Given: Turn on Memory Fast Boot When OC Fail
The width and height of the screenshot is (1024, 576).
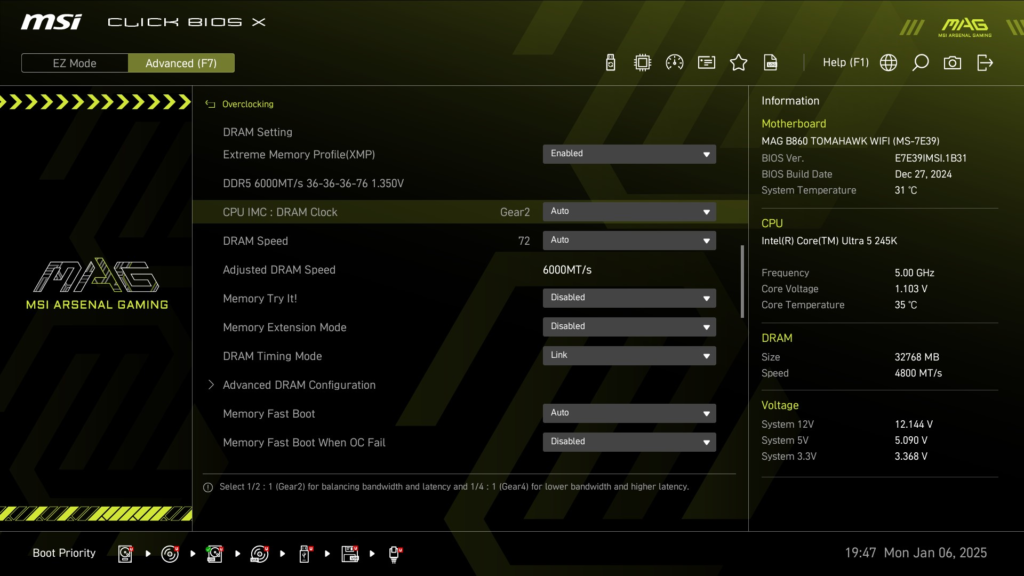Looking at the screenshot, I should (x=629, y=441).
